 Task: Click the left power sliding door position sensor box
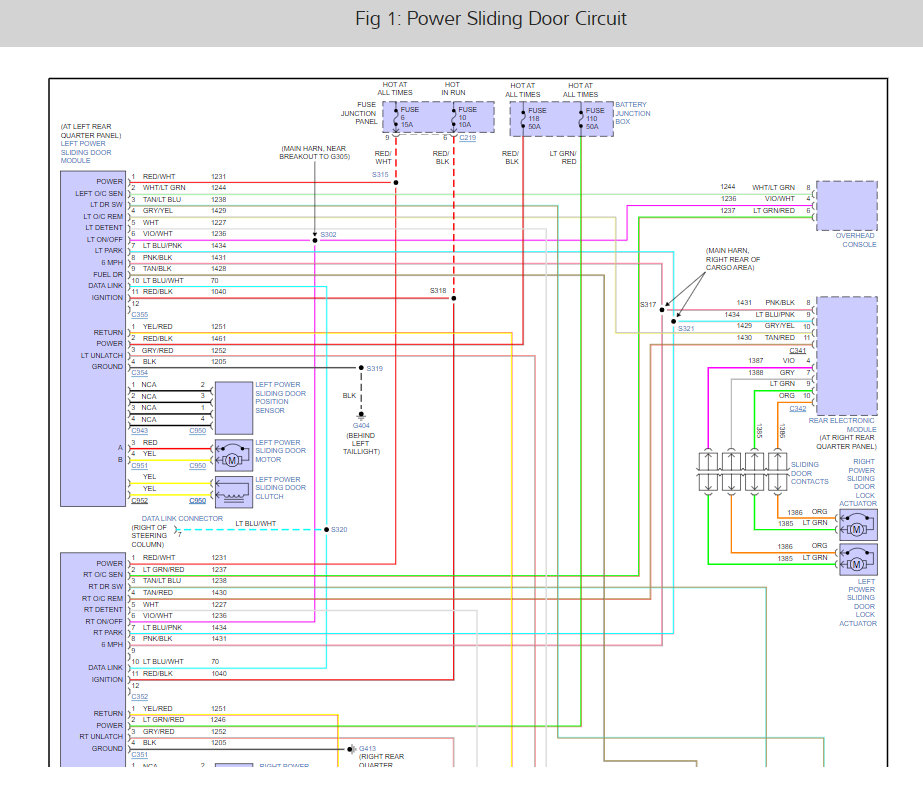click(x=234, y=408)
